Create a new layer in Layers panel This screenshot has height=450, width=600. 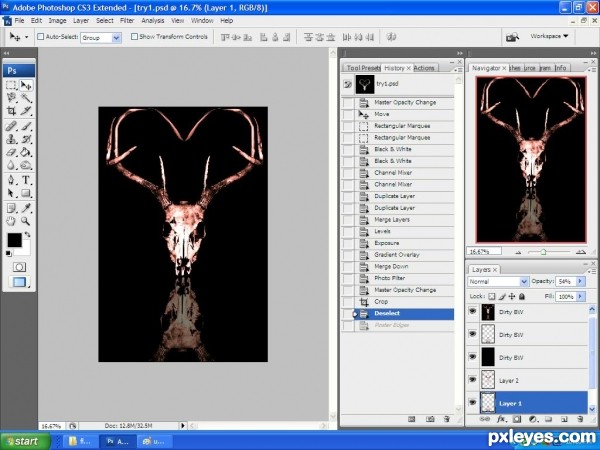click(x=564, y=419)
